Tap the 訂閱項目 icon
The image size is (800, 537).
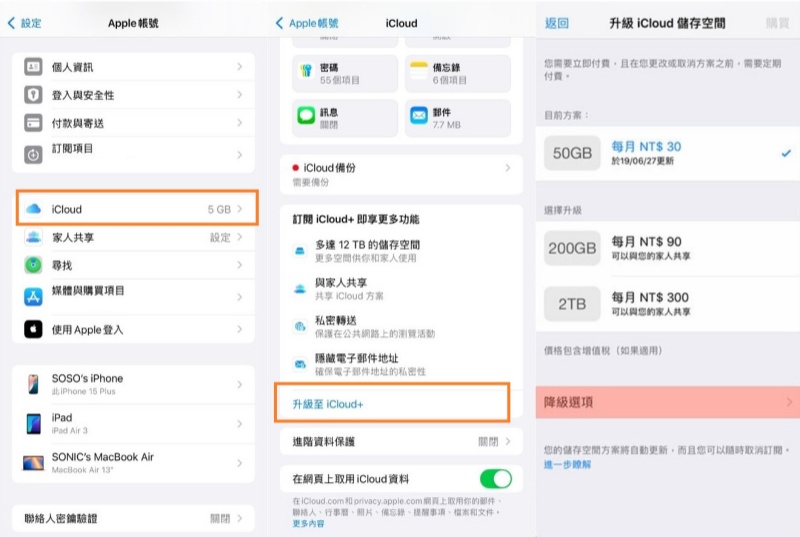[33, 155]
